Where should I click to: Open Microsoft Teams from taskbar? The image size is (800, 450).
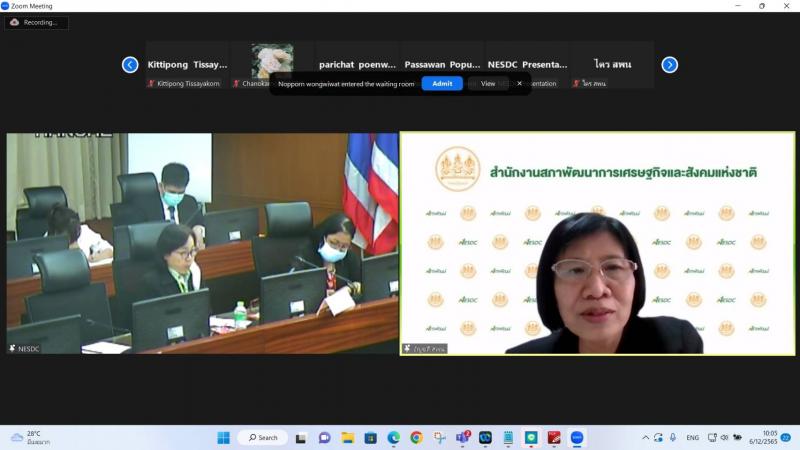[463, 438]
